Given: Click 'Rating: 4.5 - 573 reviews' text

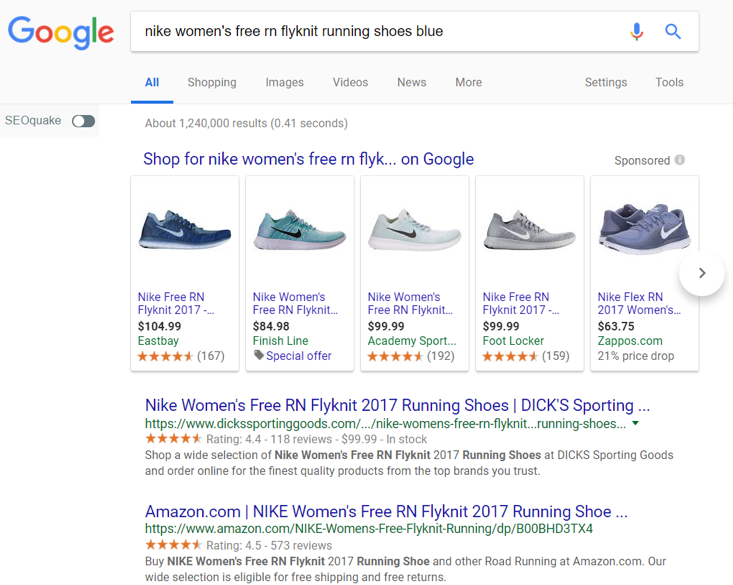Looking at the screenshot, I should click(x=269, y=546).
